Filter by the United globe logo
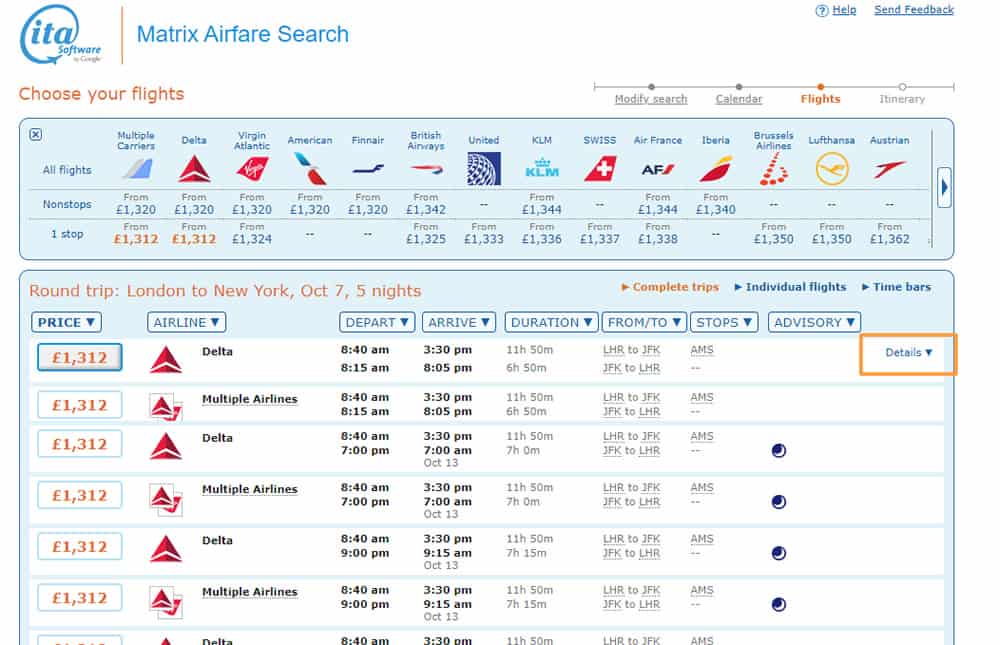The width and height of the screenshot is (1000, 645). point(484,169)
